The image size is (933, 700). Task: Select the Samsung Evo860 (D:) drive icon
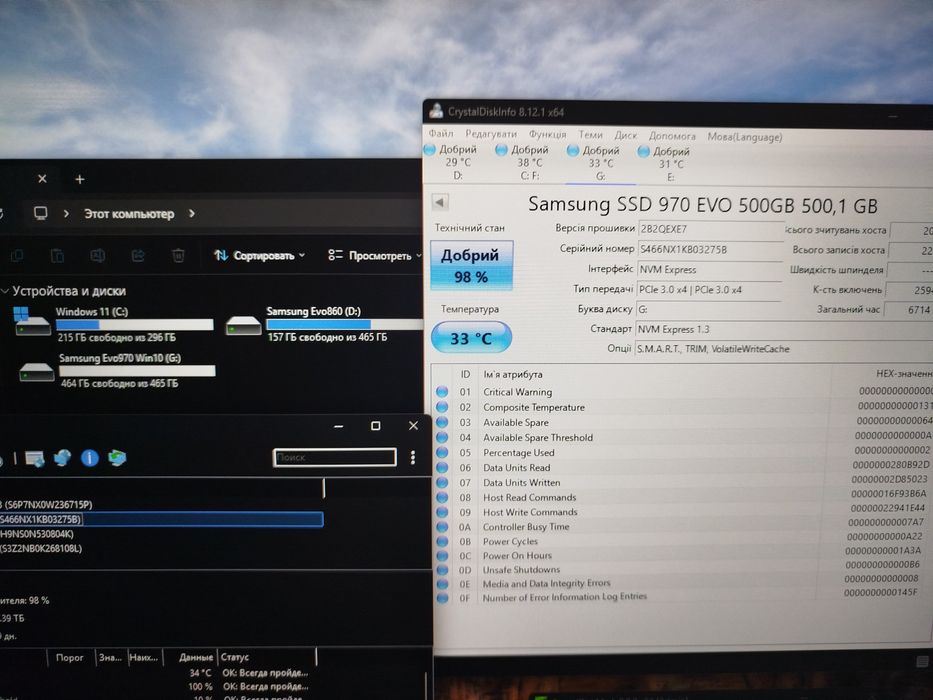(x=243, y=326)
